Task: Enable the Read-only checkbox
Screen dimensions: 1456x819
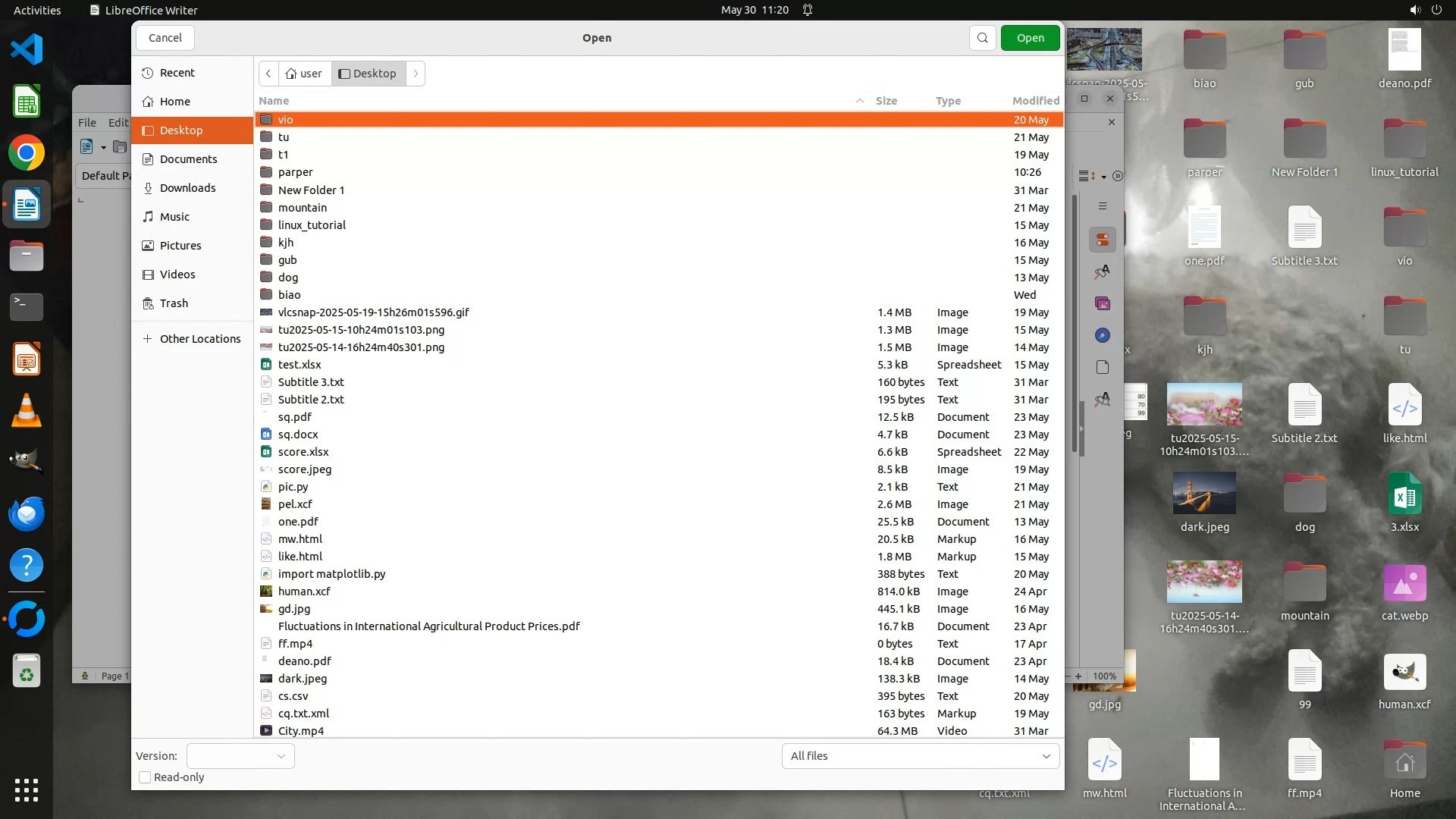Action: [x=145, y=777]
